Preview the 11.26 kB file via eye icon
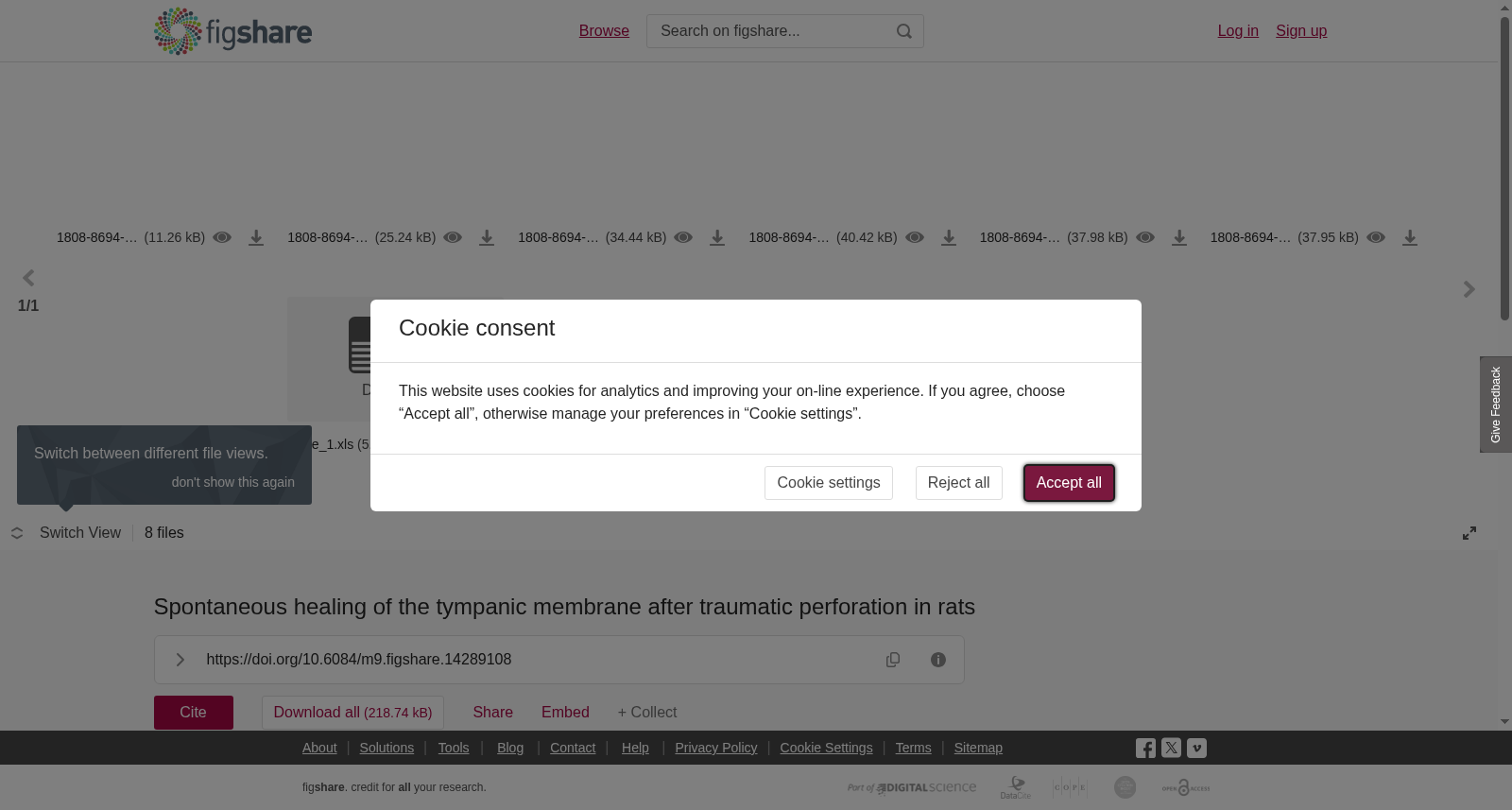The height and width of the screenshot is (810, 1512). click(x=222, y=237)
